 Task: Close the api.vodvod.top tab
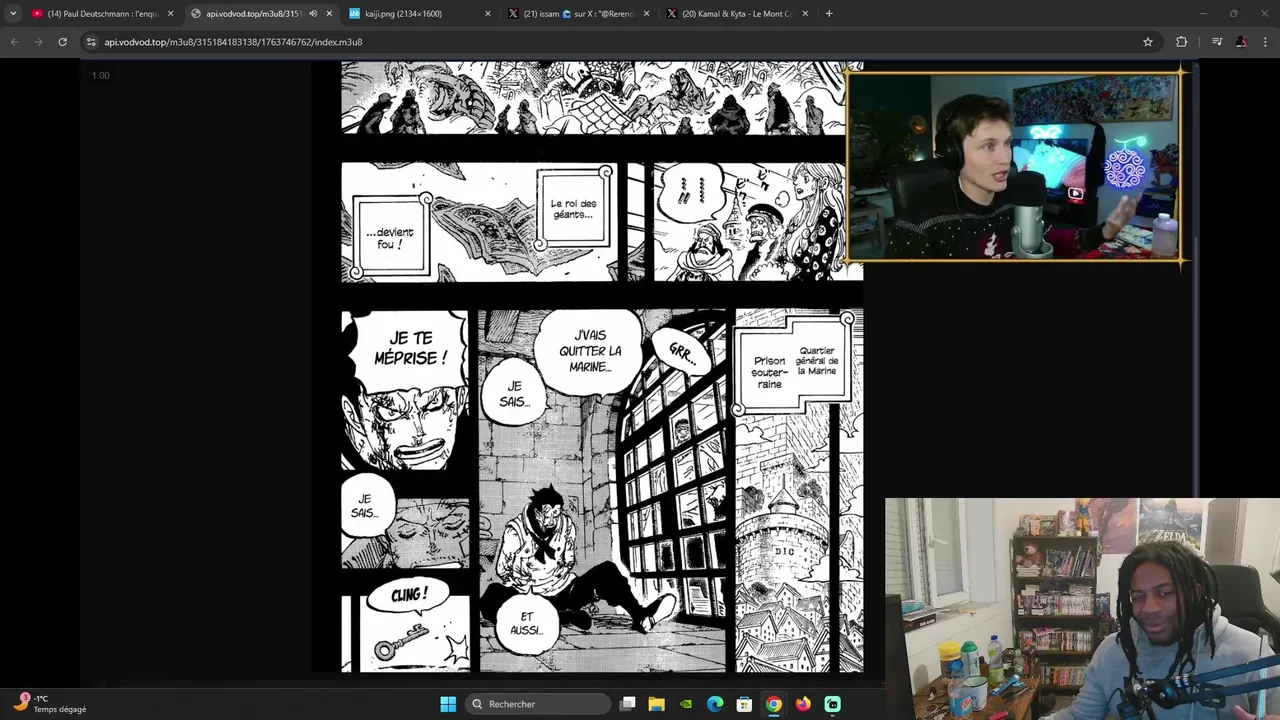pos(329,14)
